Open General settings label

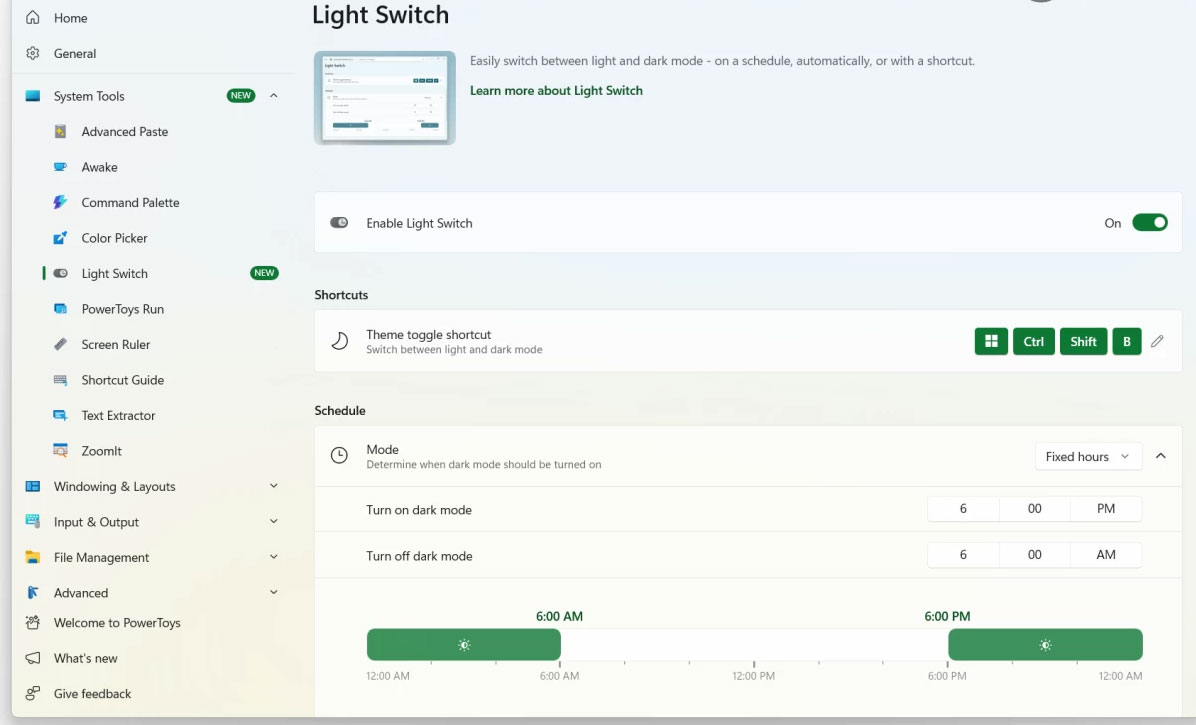(x=75, y=53)
